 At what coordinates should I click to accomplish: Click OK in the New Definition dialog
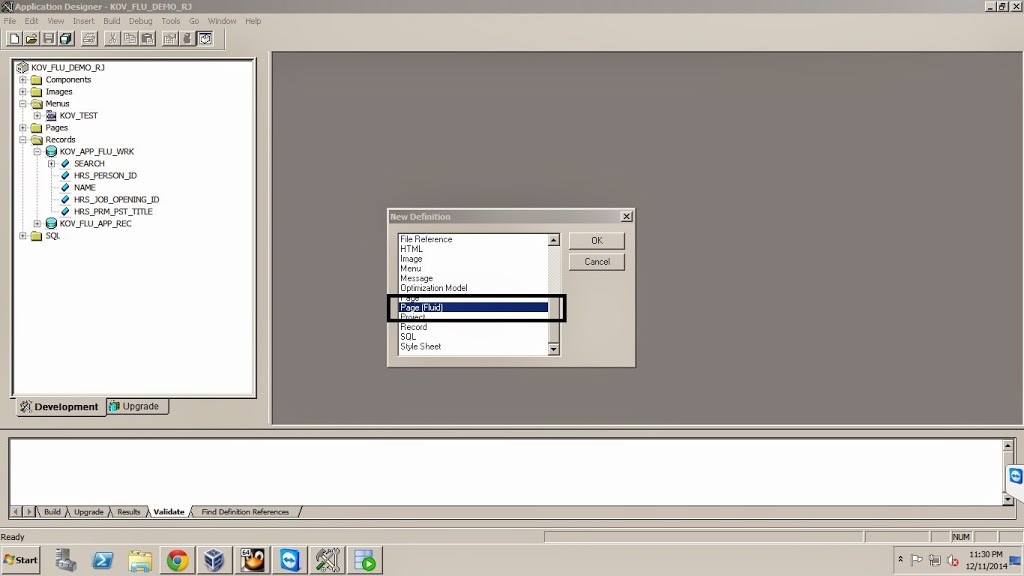tap(596, 240)
